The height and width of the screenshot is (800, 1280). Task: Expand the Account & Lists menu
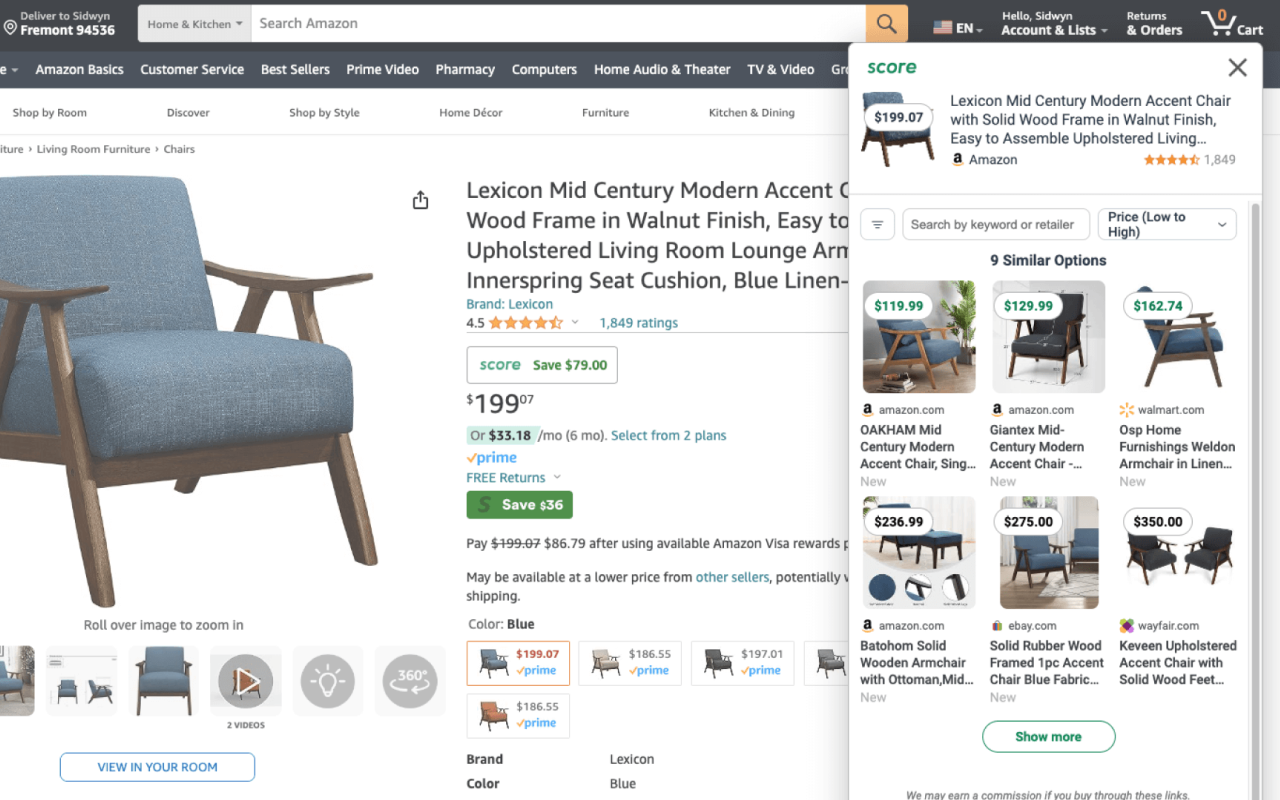tap(1054, 23)
